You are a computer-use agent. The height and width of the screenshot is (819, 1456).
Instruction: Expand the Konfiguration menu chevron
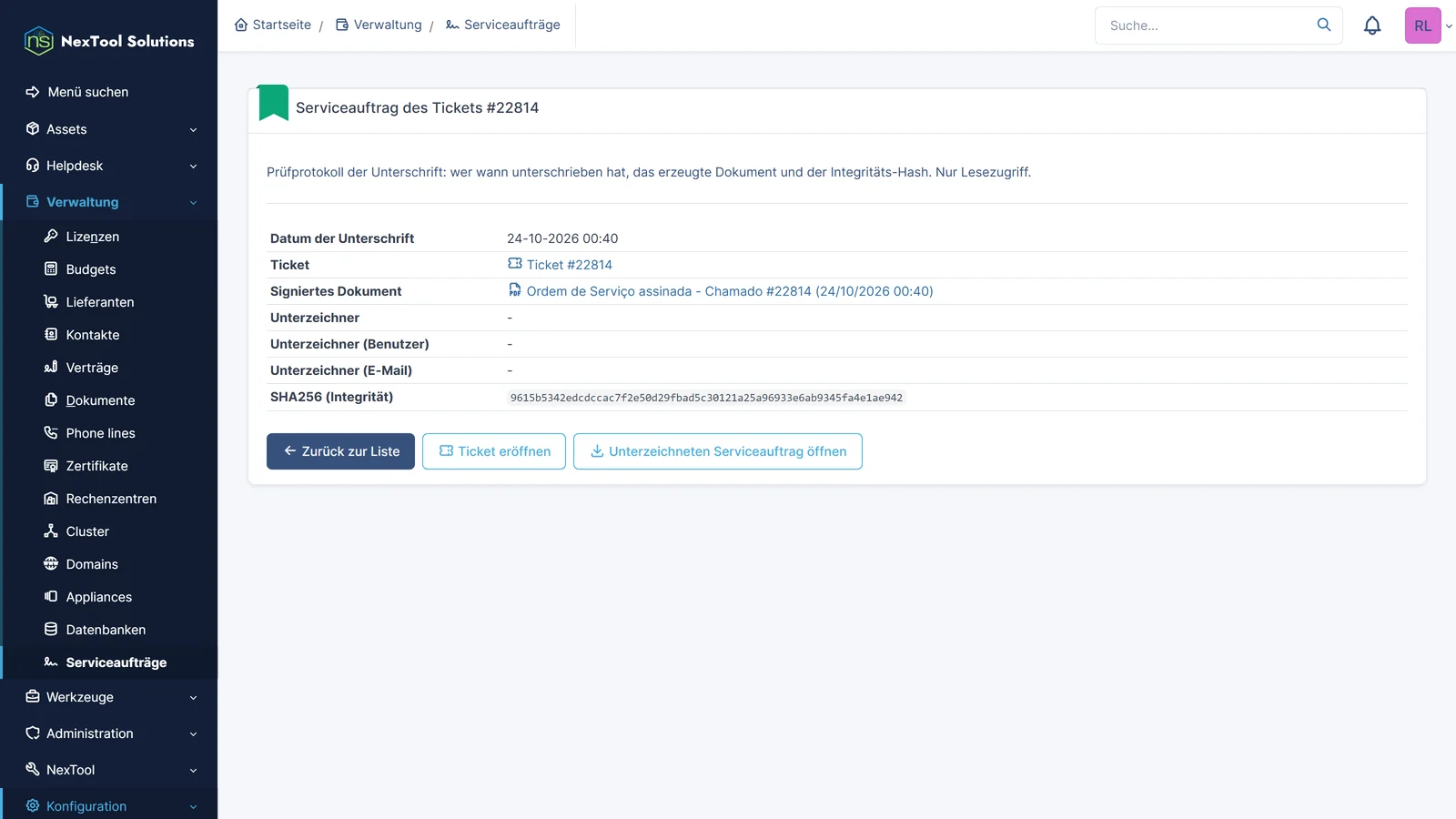193,807
